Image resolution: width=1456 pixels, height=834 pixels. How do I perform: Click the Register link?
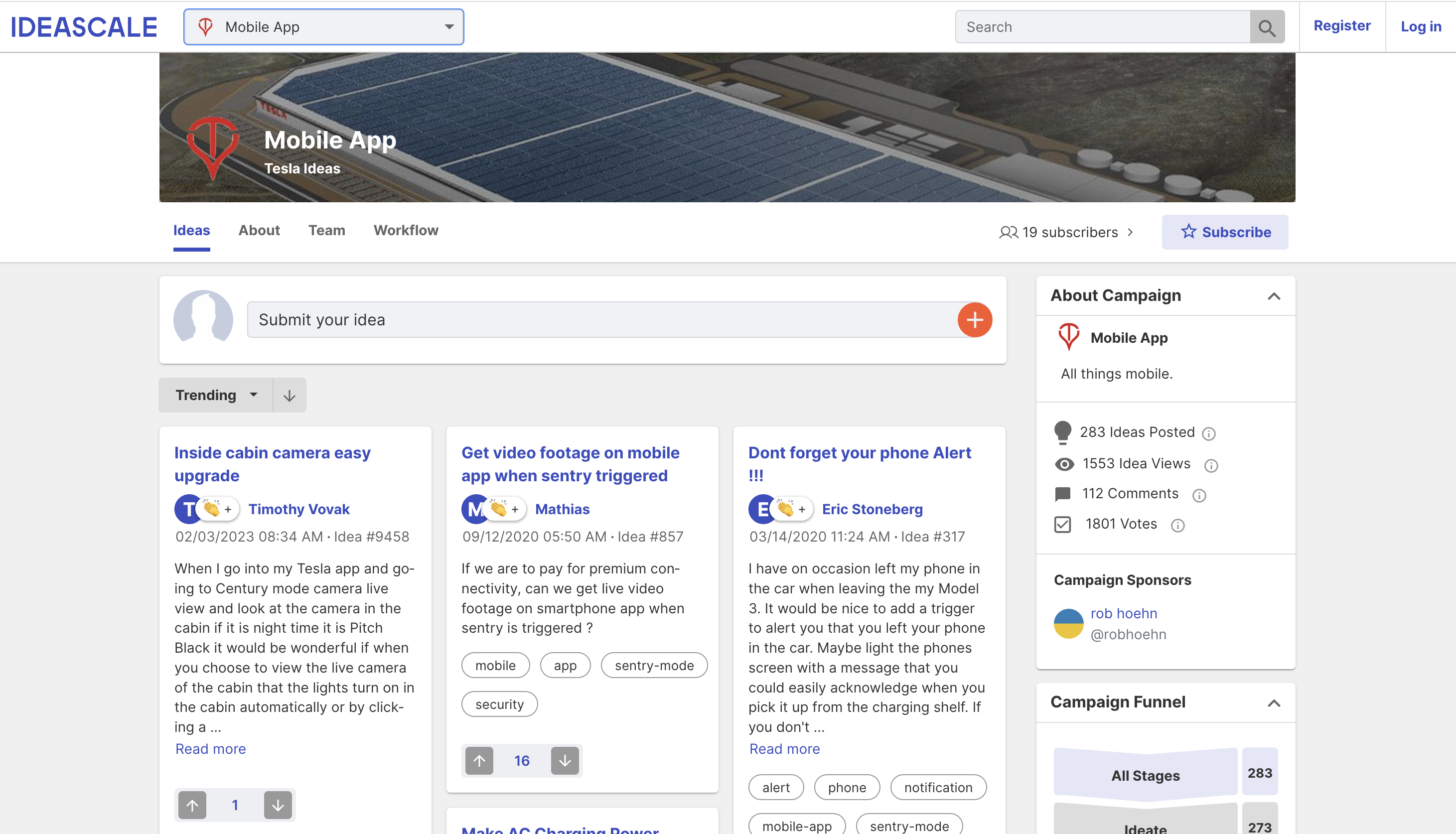(1341, 26)
